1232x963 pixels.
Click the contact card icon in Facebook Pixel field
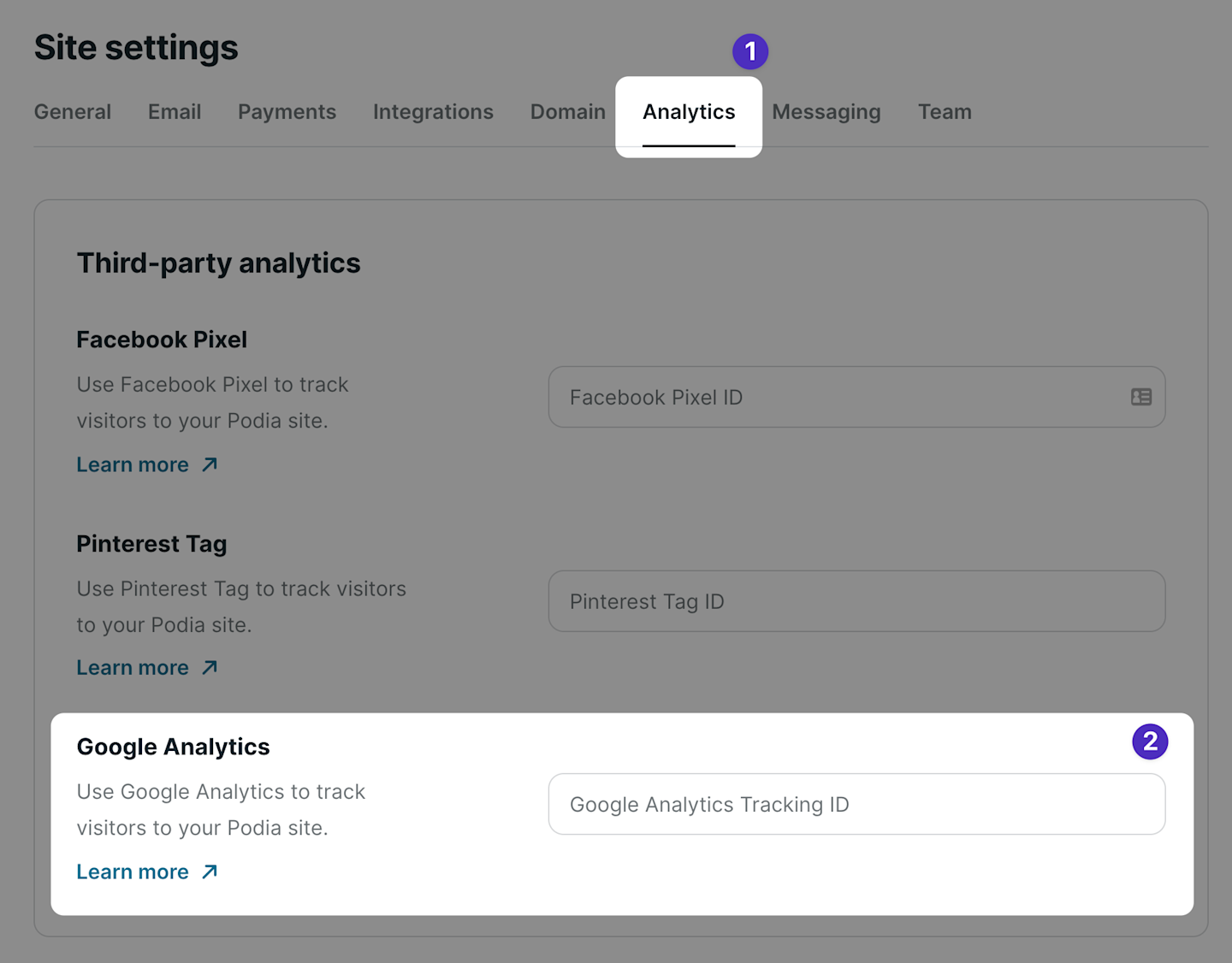(1141, 398)
